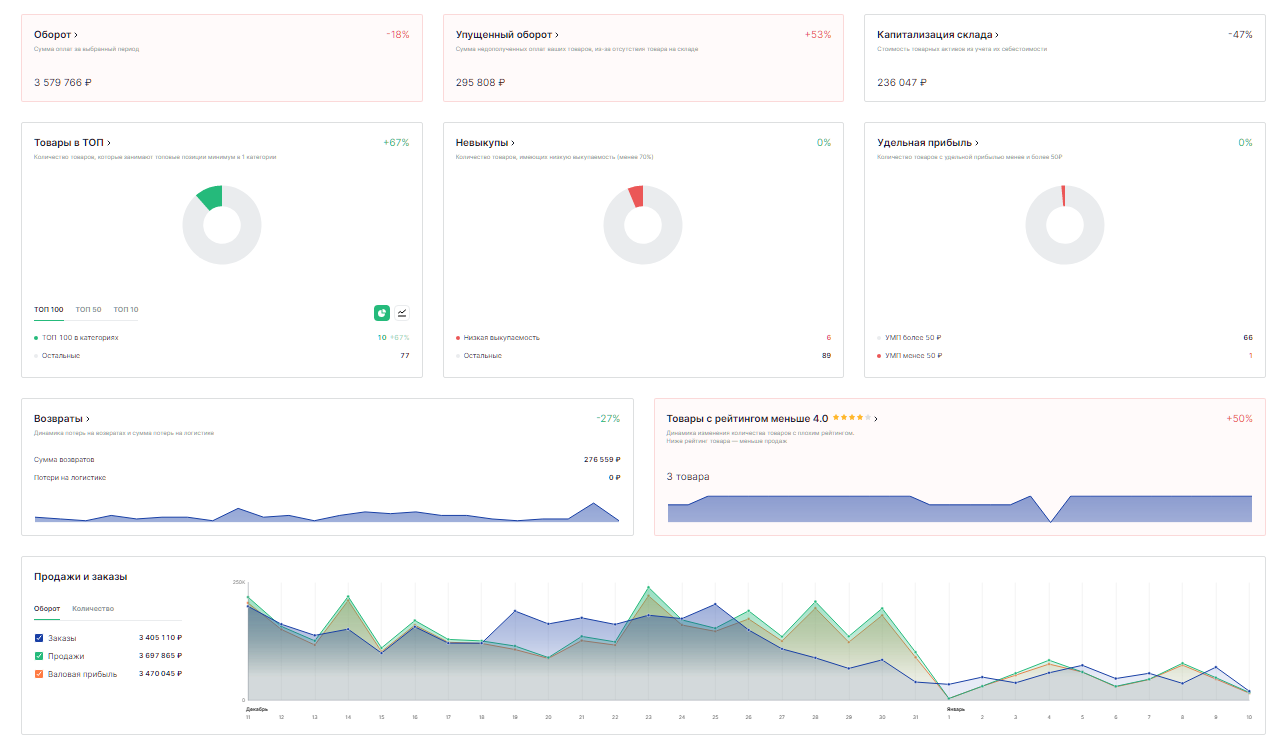Screen dimensions: 1280x749
Task: Click the red dot beside Низкая выкупаемость
Action: [458, 338]
